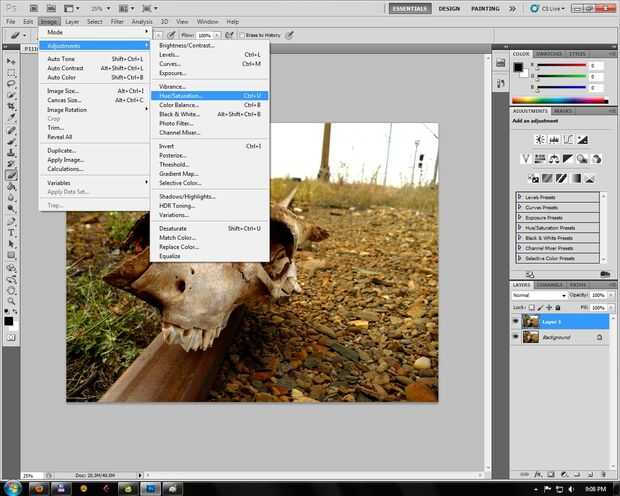The width and height of the screenshot is (620, 496).
Task: Open CS Live button
Action: click(x=548, y=9)
